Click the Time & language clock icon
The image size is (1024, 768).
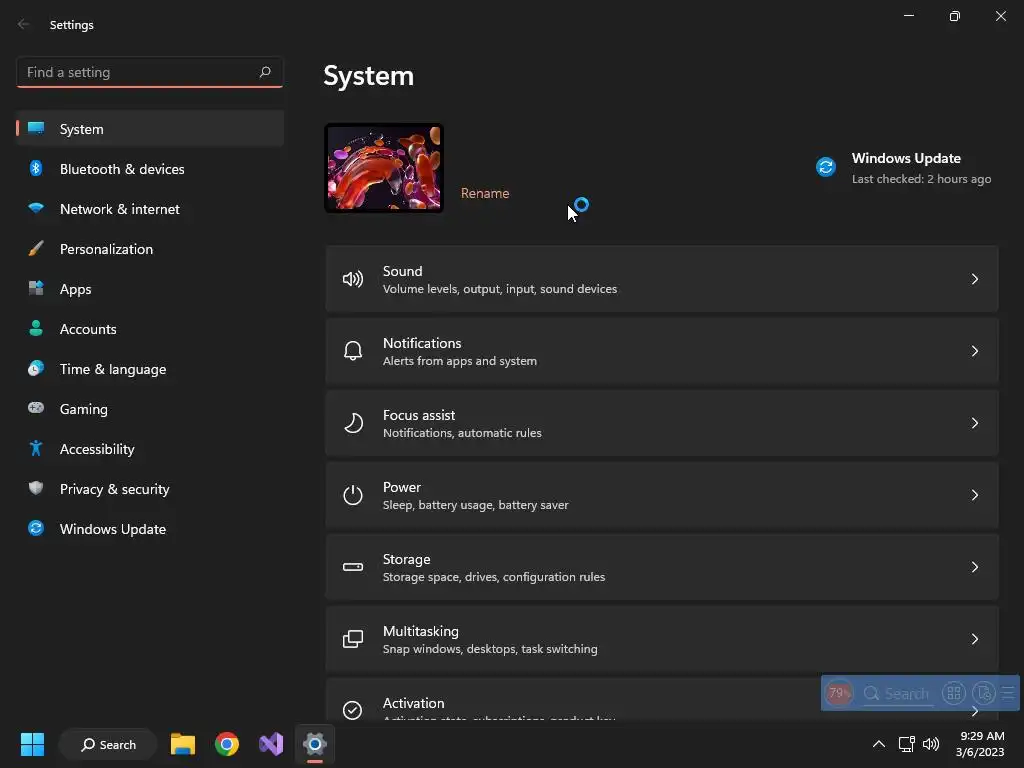pos(36,368)
